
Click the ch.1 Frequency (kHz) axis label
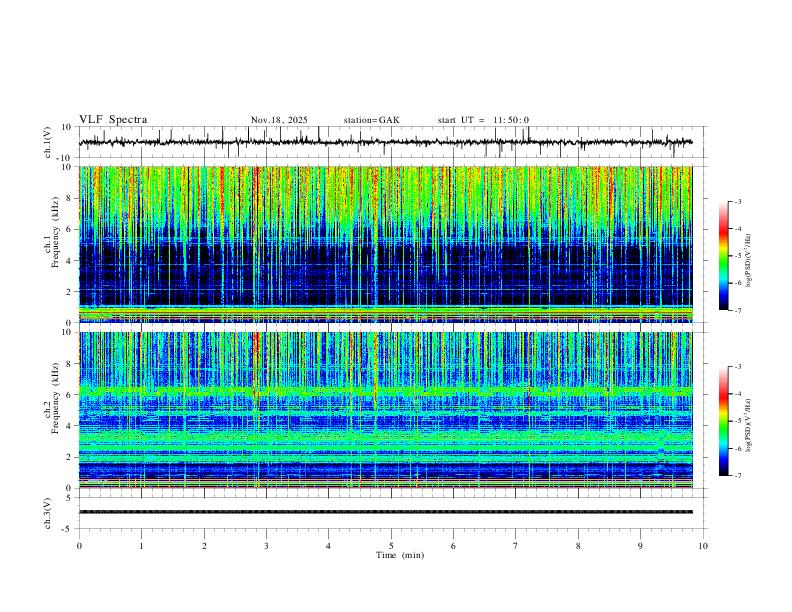tap(52, 231)
